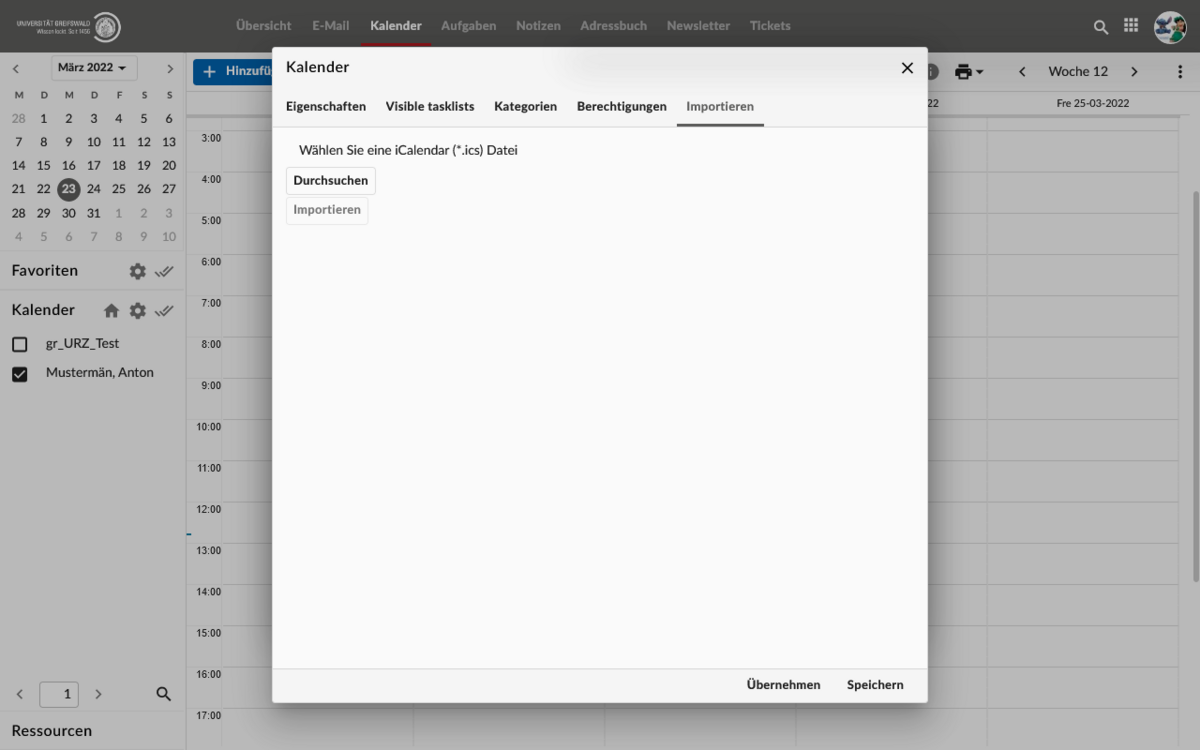Click the sidebar search icon at bottom
Viewport: 1200px width, 750px height.
click(164, 694)
